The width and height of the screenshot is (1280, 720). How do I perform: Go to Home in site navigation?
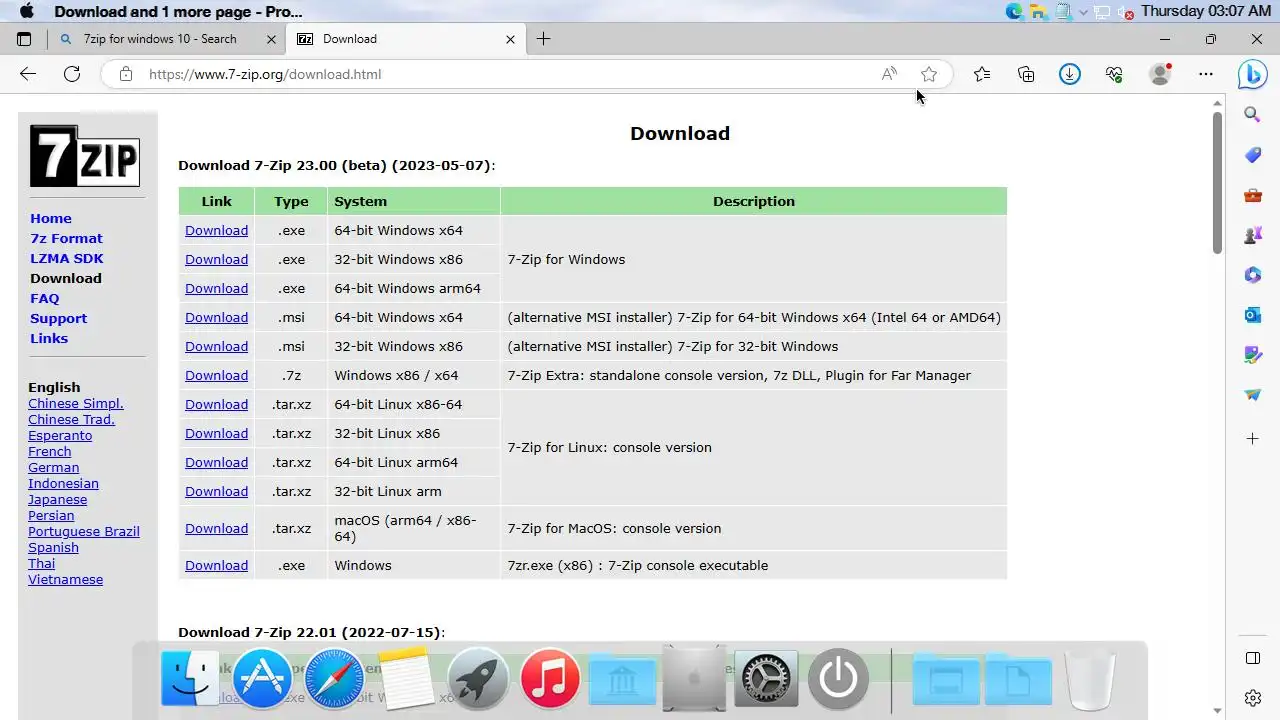click(x=51, y=218)
